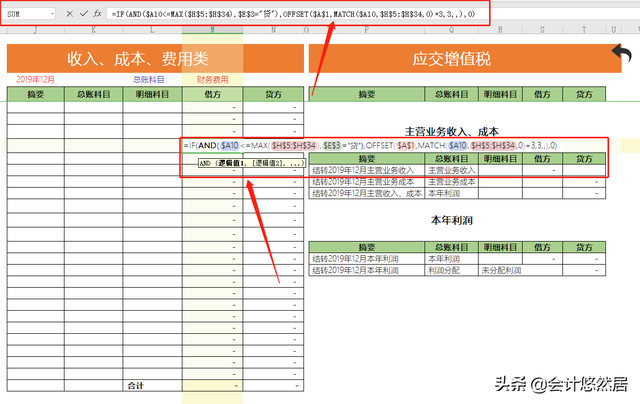Click 摘要 header in 收入成本费用类 table
This screenshot has height=404, width=640.
(36, 94)
